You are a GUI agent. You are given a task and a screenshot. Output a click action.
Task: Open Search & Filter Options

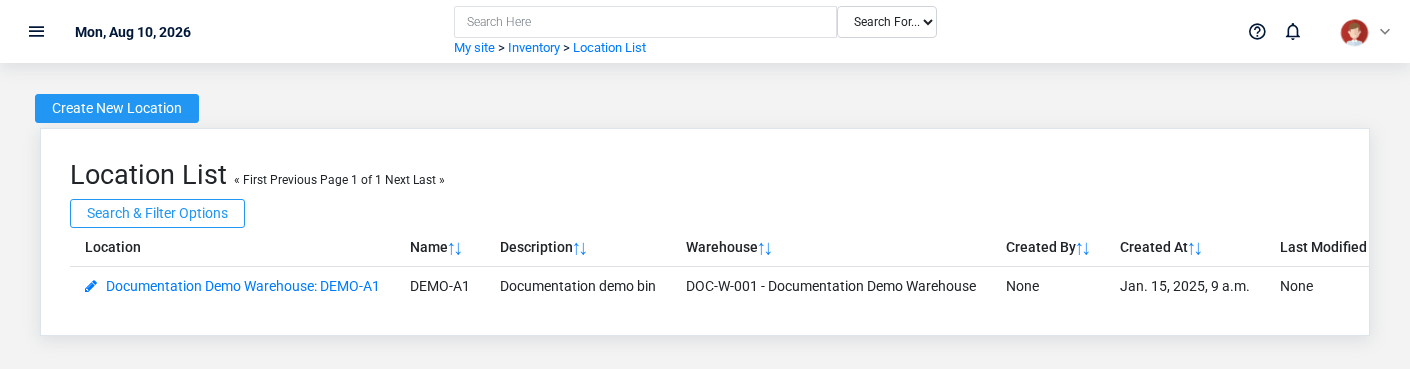(157, 213)
